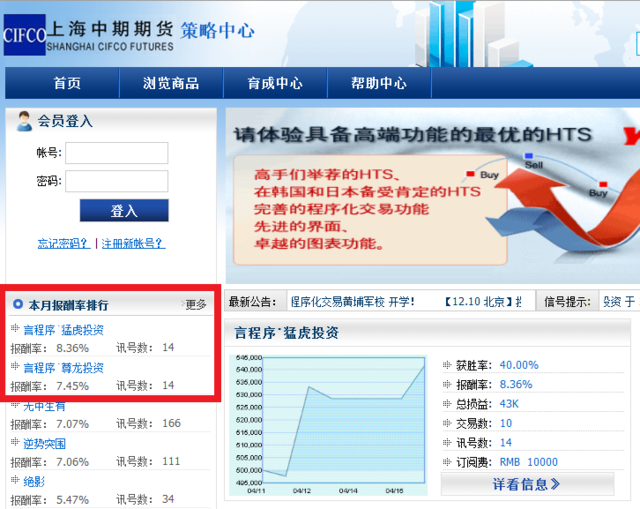Click the 8.36% value beside 报酬率 in detail panel
Screen dimensions: 640x509
click(516, 385)
